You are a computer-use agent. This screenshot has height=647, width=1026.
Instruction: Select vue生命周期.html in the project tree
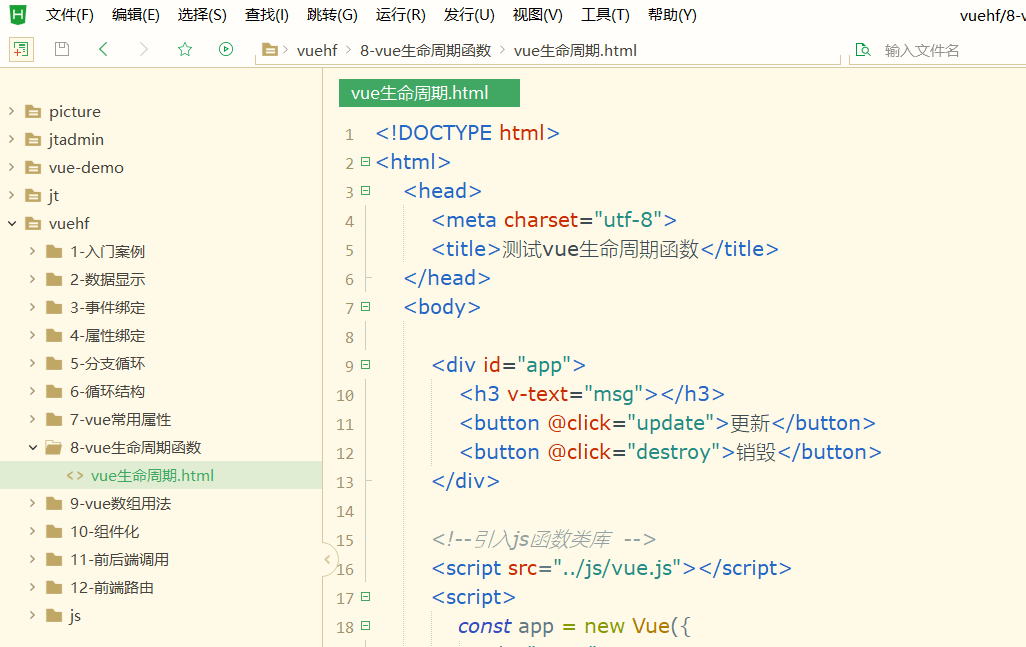click(161, 476)
